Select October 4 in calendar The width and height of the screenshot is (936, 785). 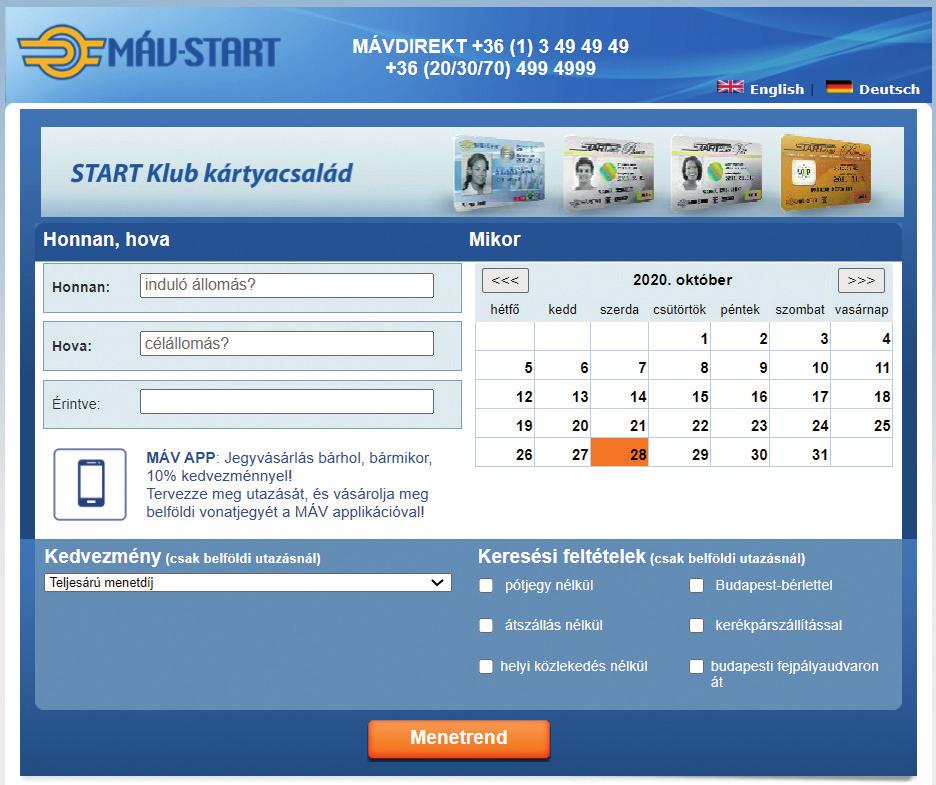862,338
